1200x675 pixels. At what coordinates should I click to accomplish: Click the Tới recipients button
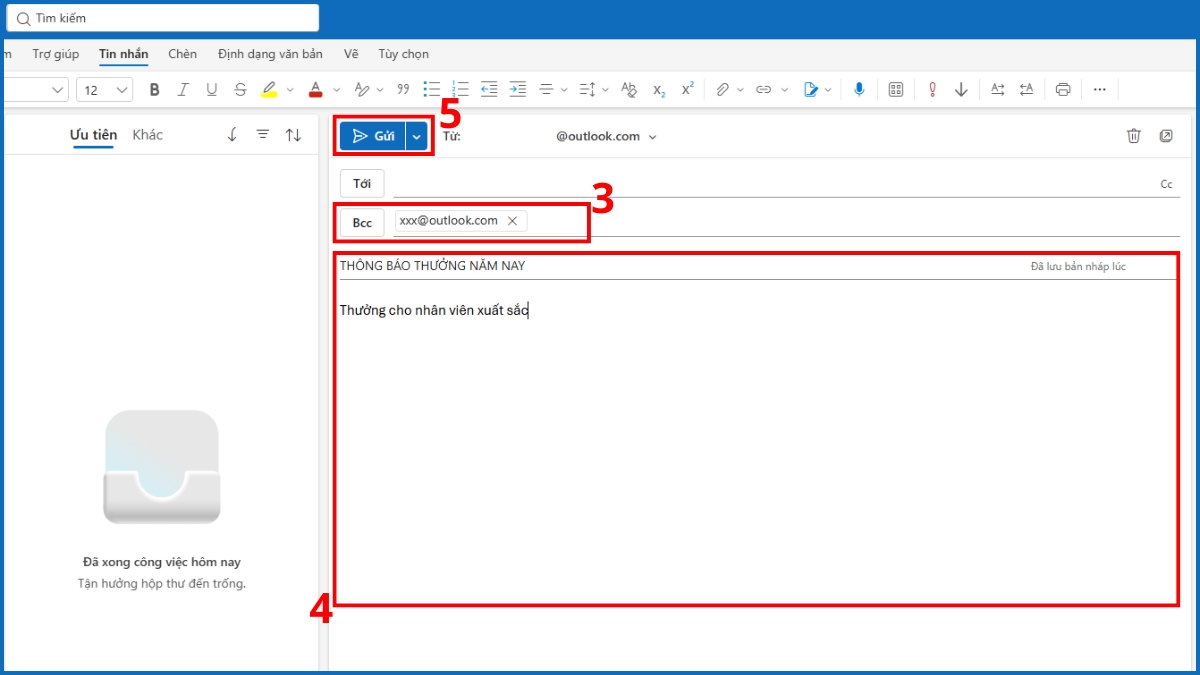[x=362, y=184]
